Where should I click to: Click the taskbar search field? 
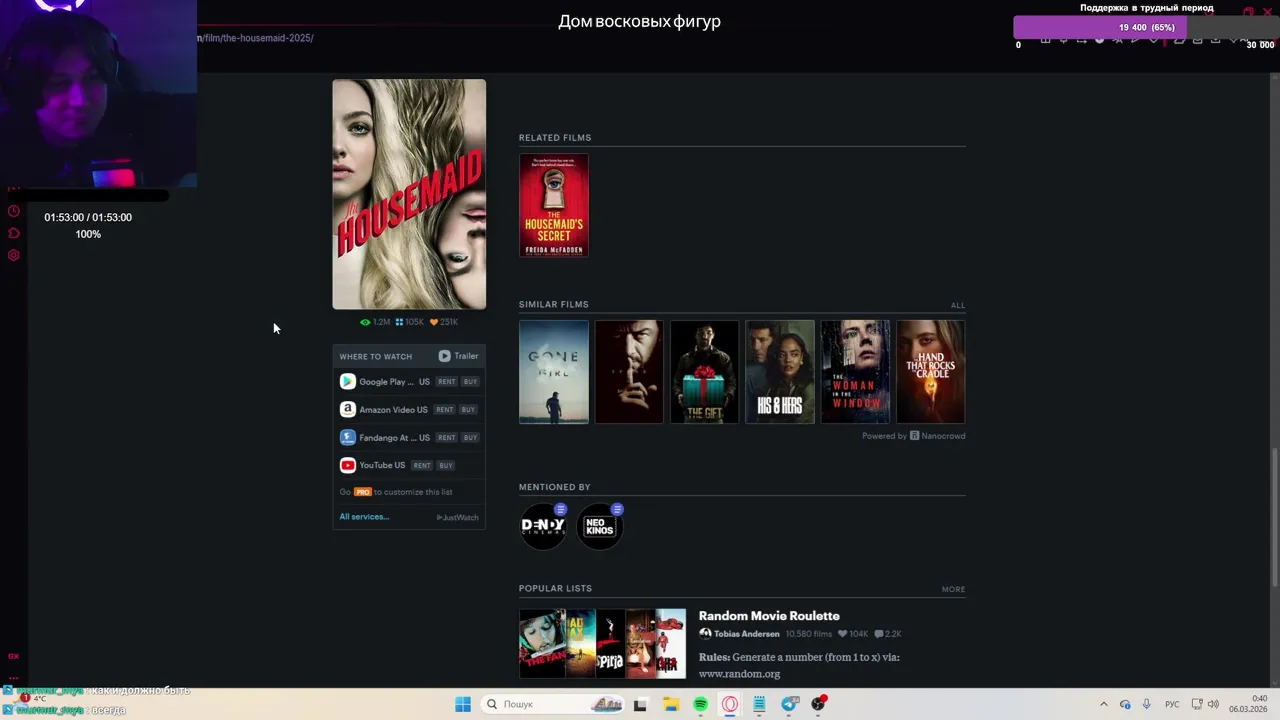point(551,704)
